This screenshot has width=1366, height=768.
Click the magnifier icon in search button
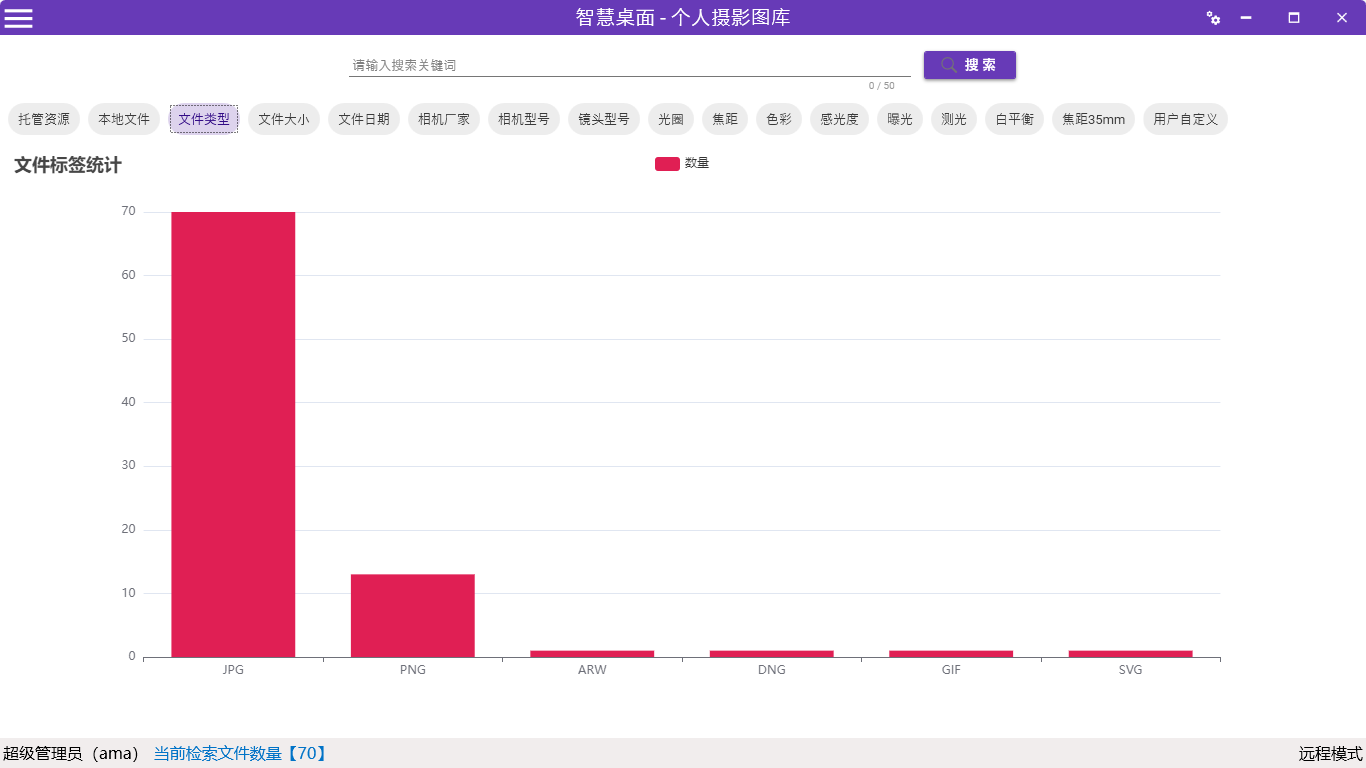click(949, 65)
